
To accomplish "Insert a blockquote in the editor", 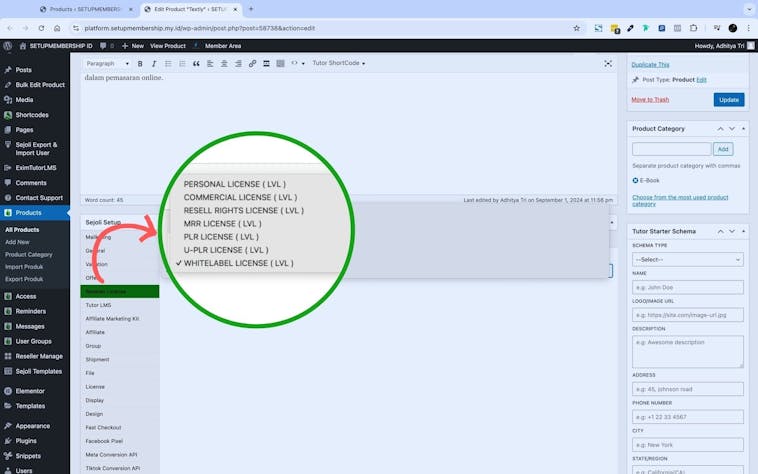I will [x=196, y=63].
